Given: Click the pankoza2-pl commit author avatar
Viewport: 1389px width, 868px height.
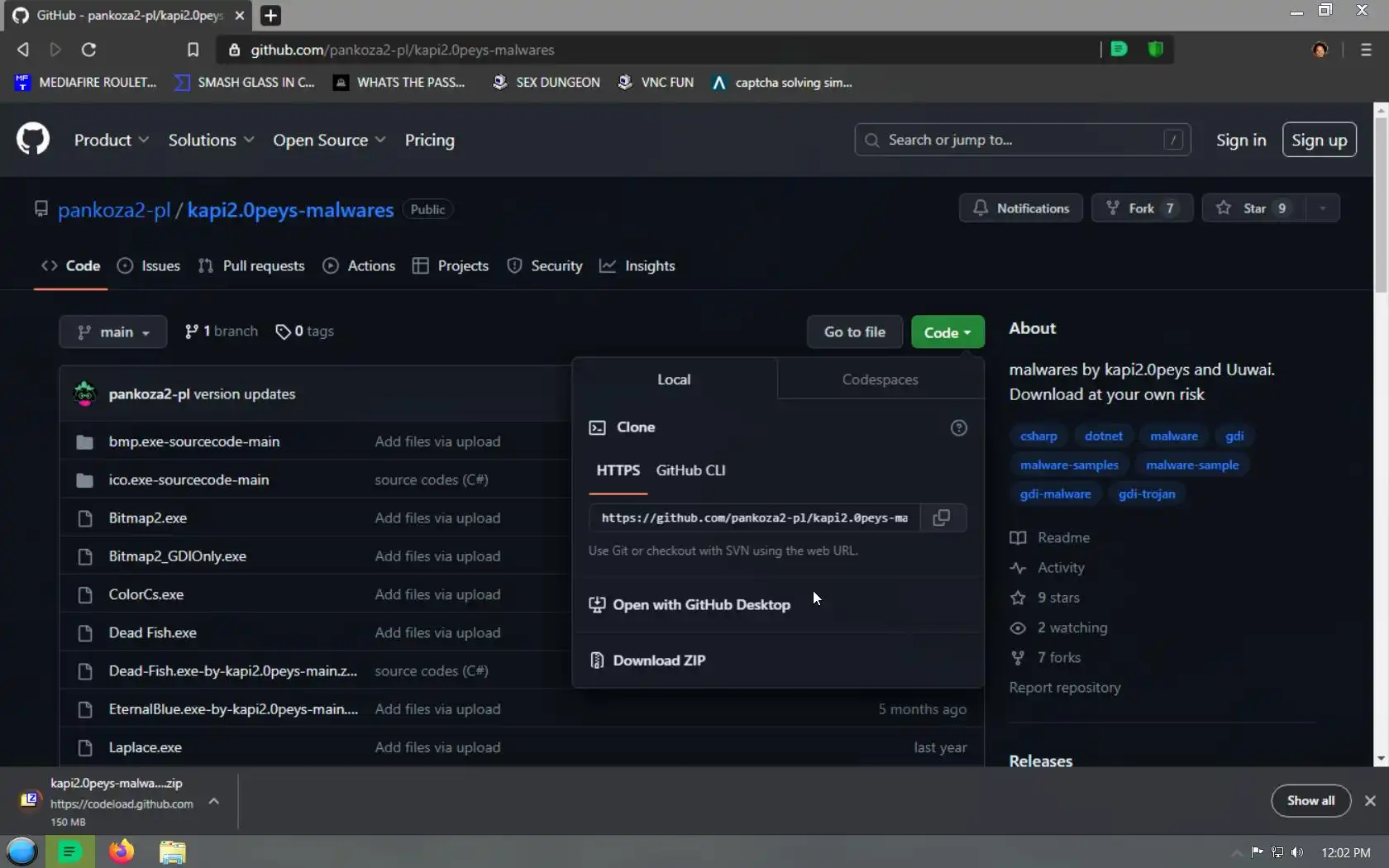Looking at the screenshot, I should (x=84, y=393).
